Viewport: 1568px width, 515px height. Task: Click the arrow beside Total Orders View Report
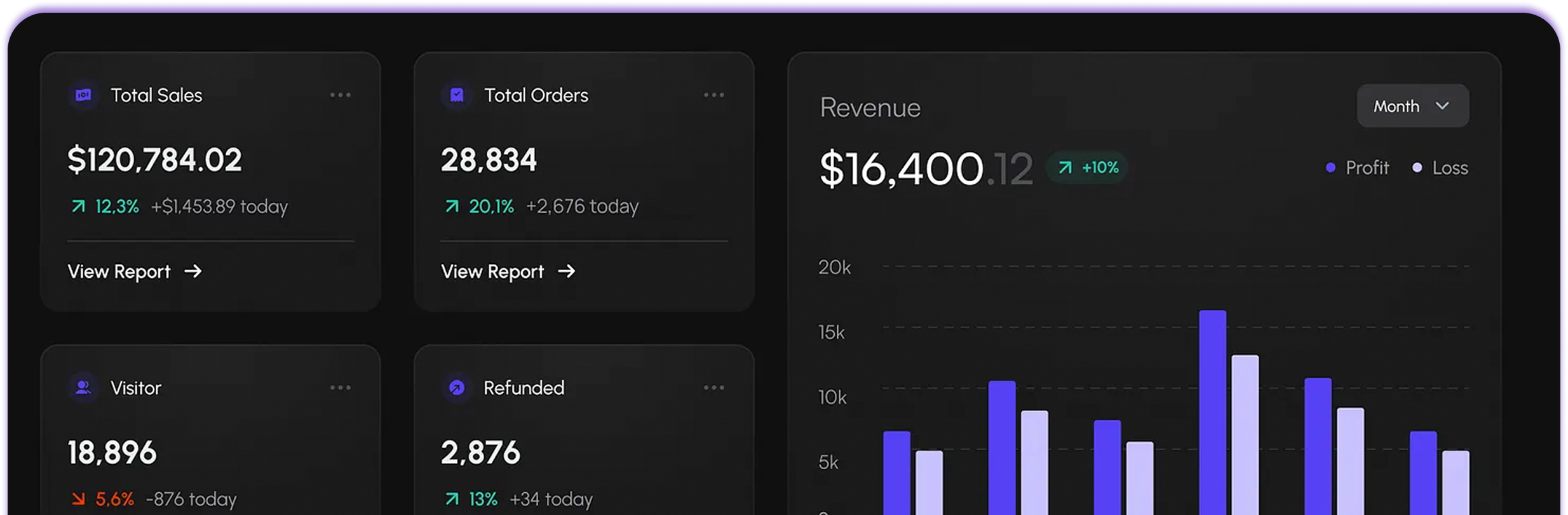click(567, 271)
